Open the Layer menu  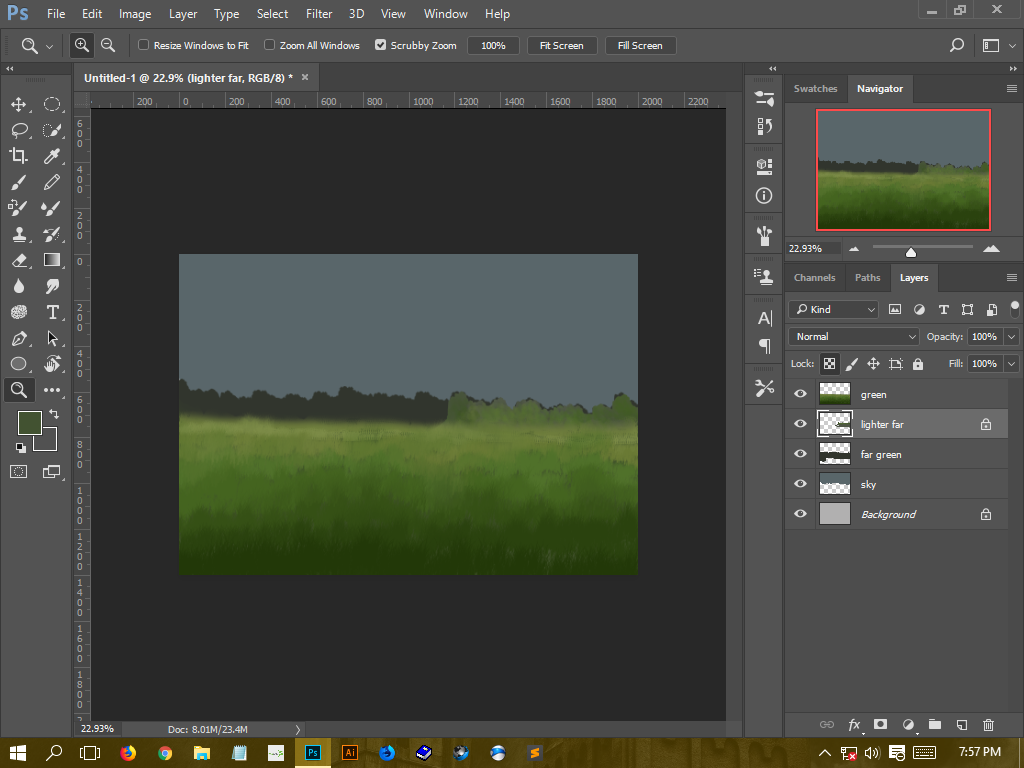pos(183,14)
